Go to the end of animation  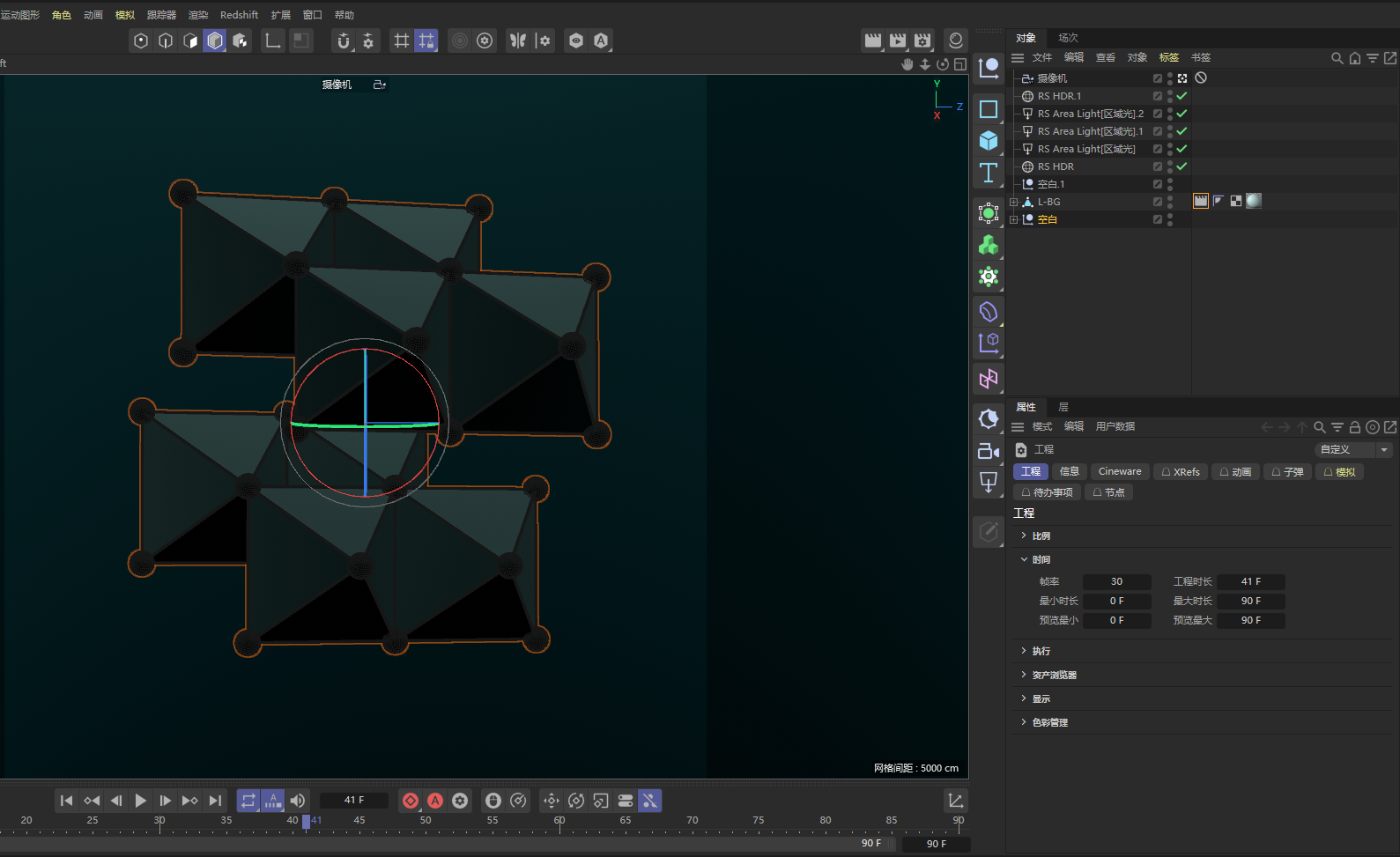pos(215,801)
